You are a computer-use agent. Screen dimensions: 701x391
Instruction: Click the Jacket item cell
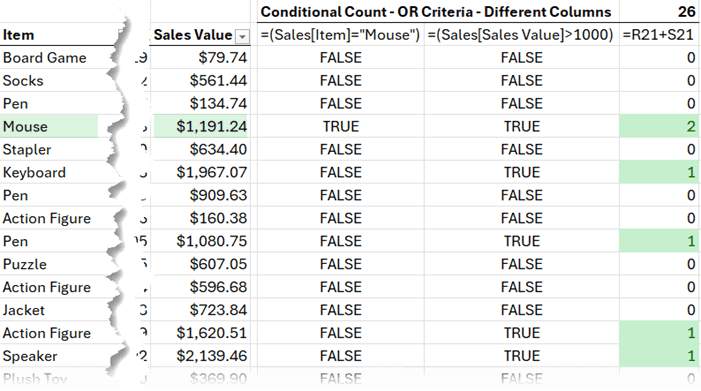(56, 310)
